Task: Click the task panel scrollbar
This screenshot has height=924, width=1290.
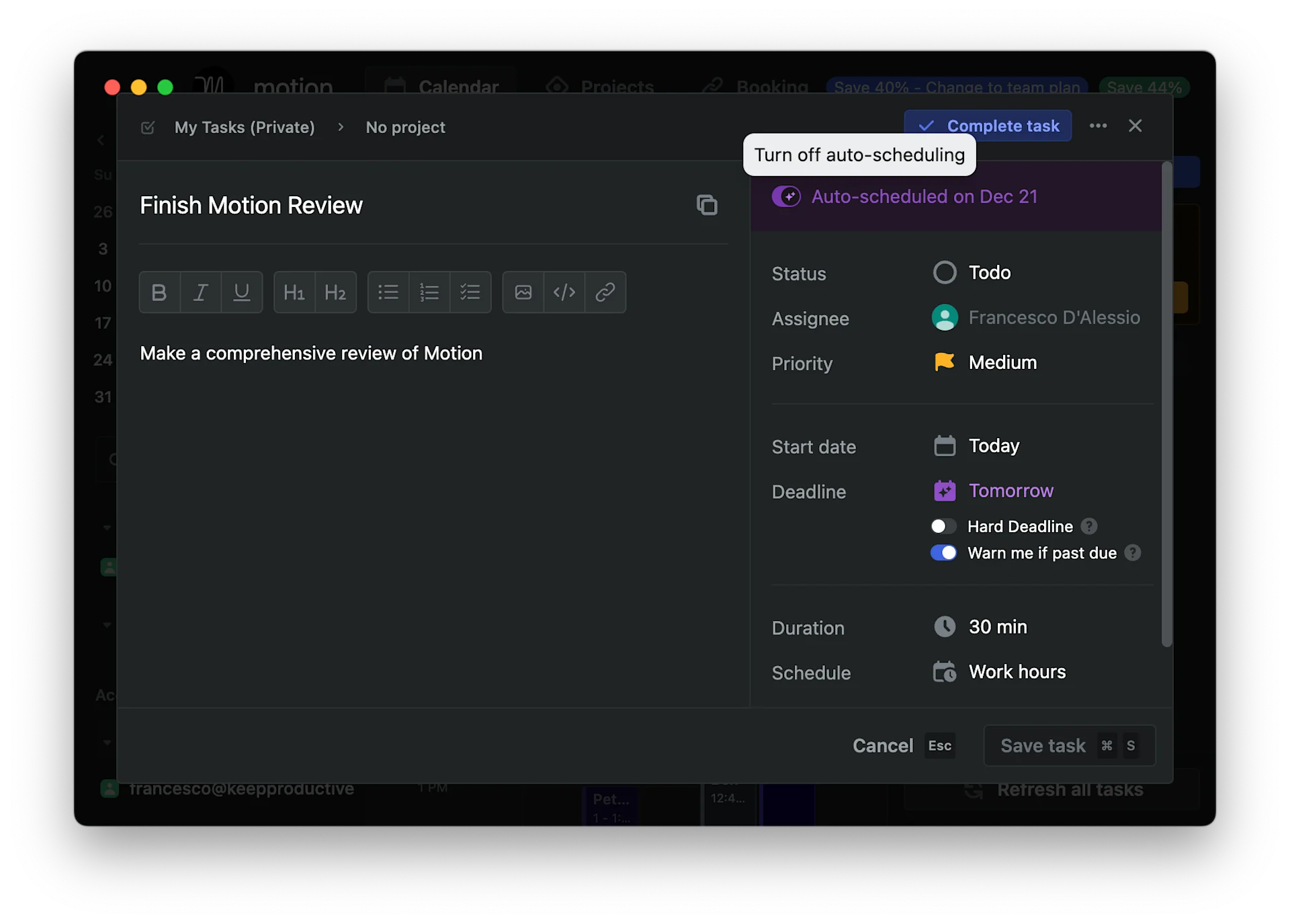Action: (1167, 403)
